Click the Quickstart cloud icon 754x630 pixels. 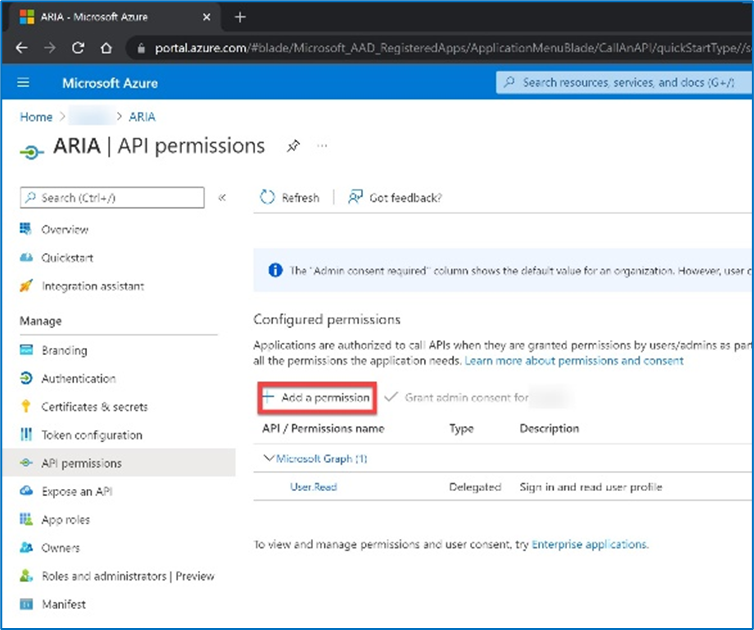click(x=26, y=257)
